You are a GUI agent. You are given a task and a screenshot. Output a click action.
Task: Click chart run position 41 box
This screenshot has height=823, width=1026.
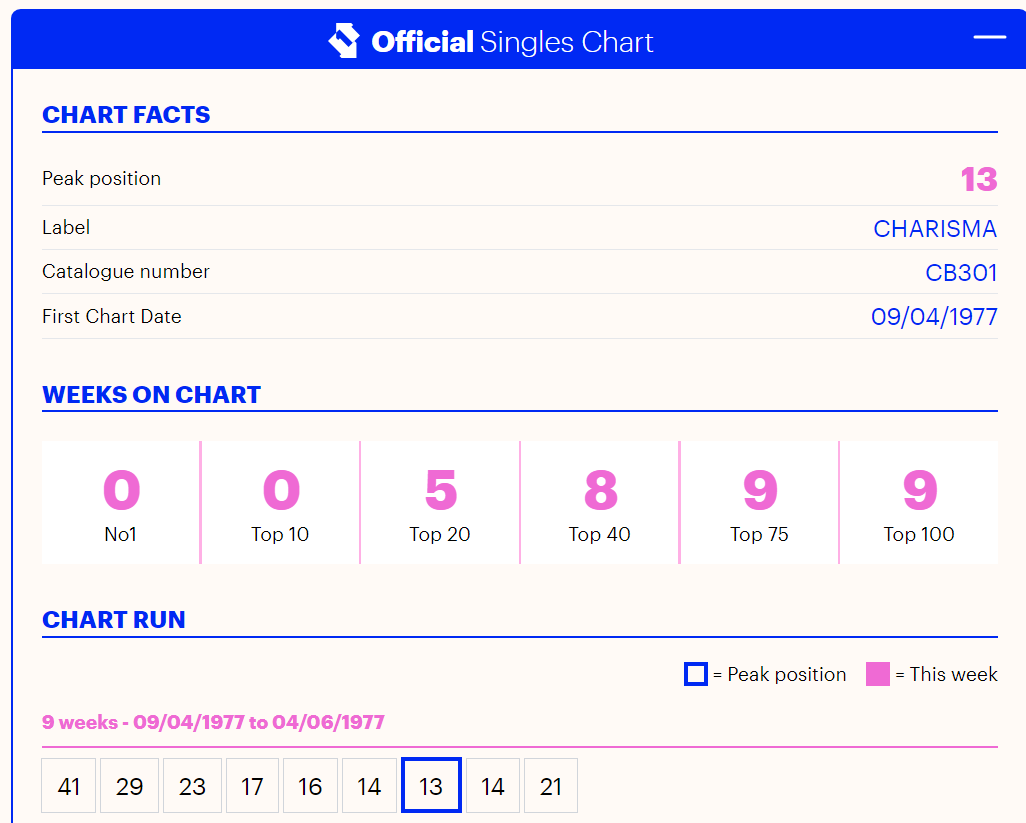tap(69, 786)
